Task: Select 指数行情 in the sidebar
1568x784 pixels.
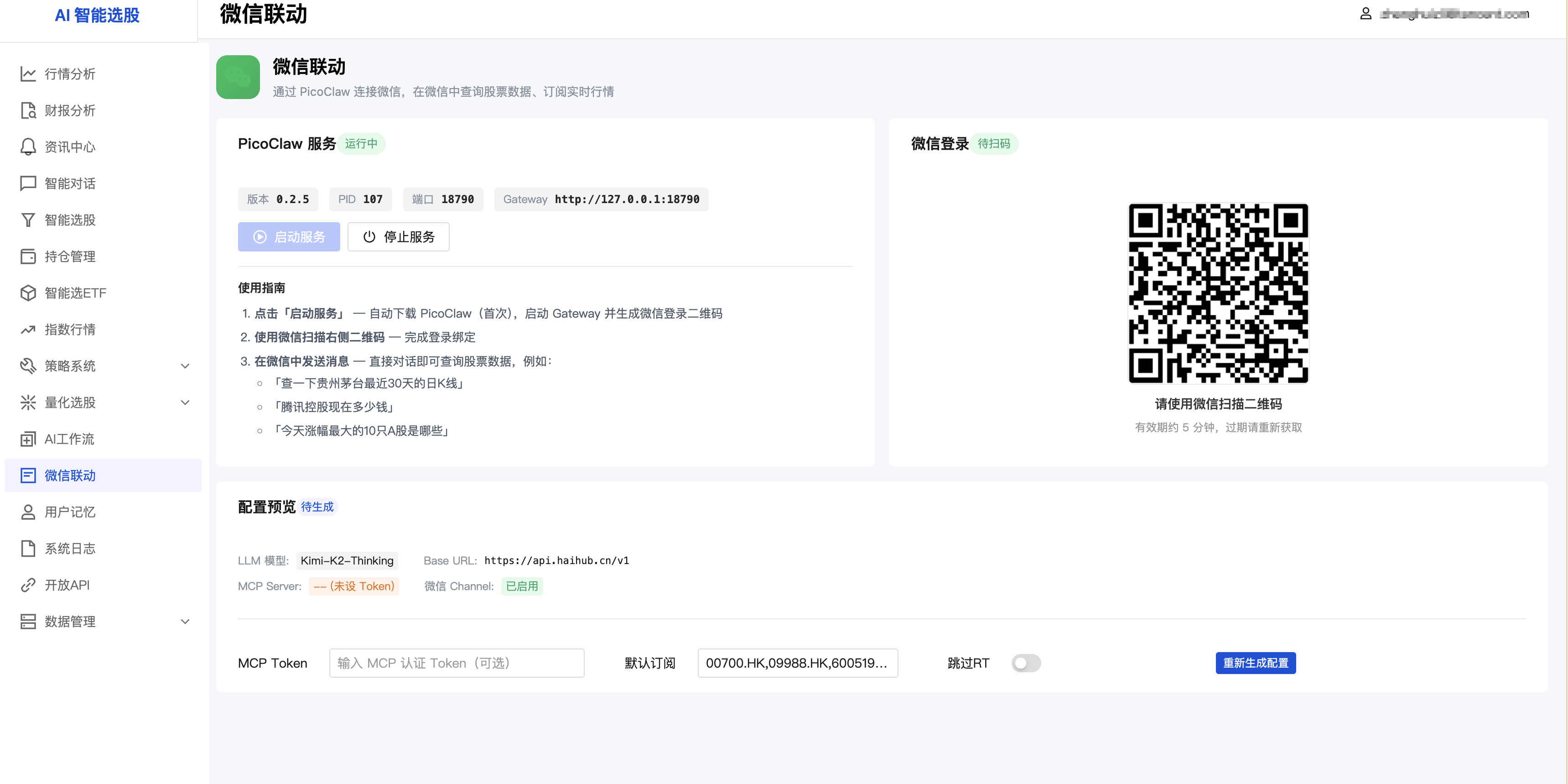Action: coord(103,329)
